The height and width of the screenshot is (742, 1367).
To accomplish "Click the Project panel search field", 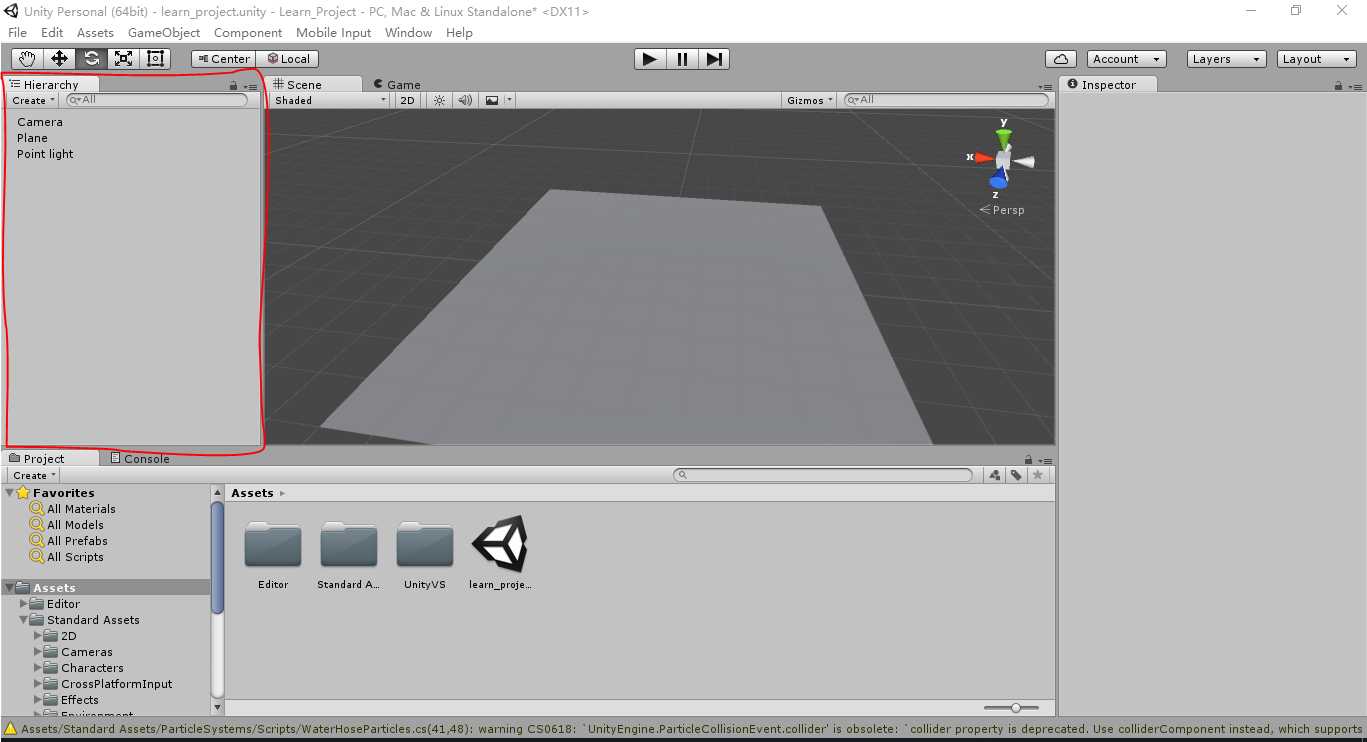I will tap(823, 475).
